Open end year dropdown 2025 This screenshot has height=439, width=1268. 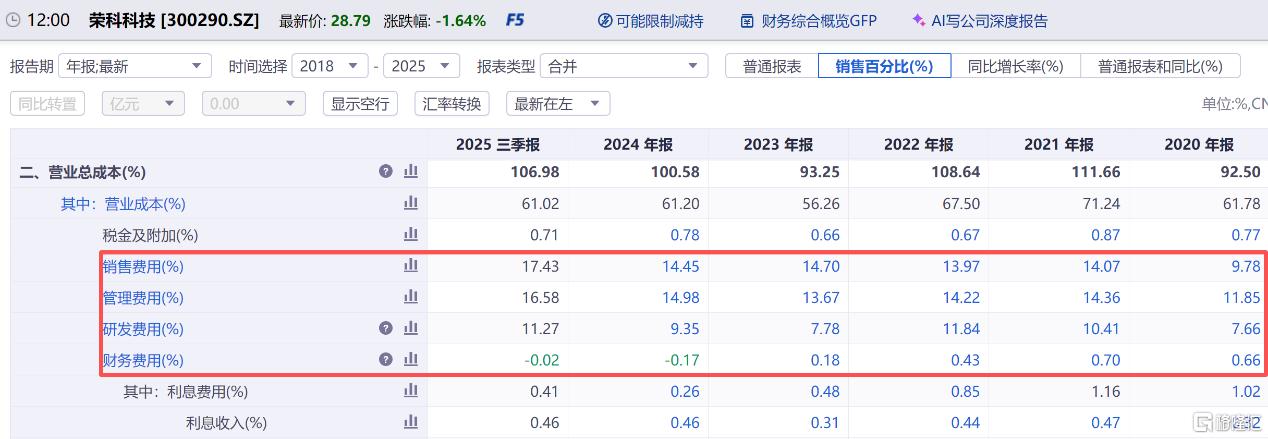421,66
